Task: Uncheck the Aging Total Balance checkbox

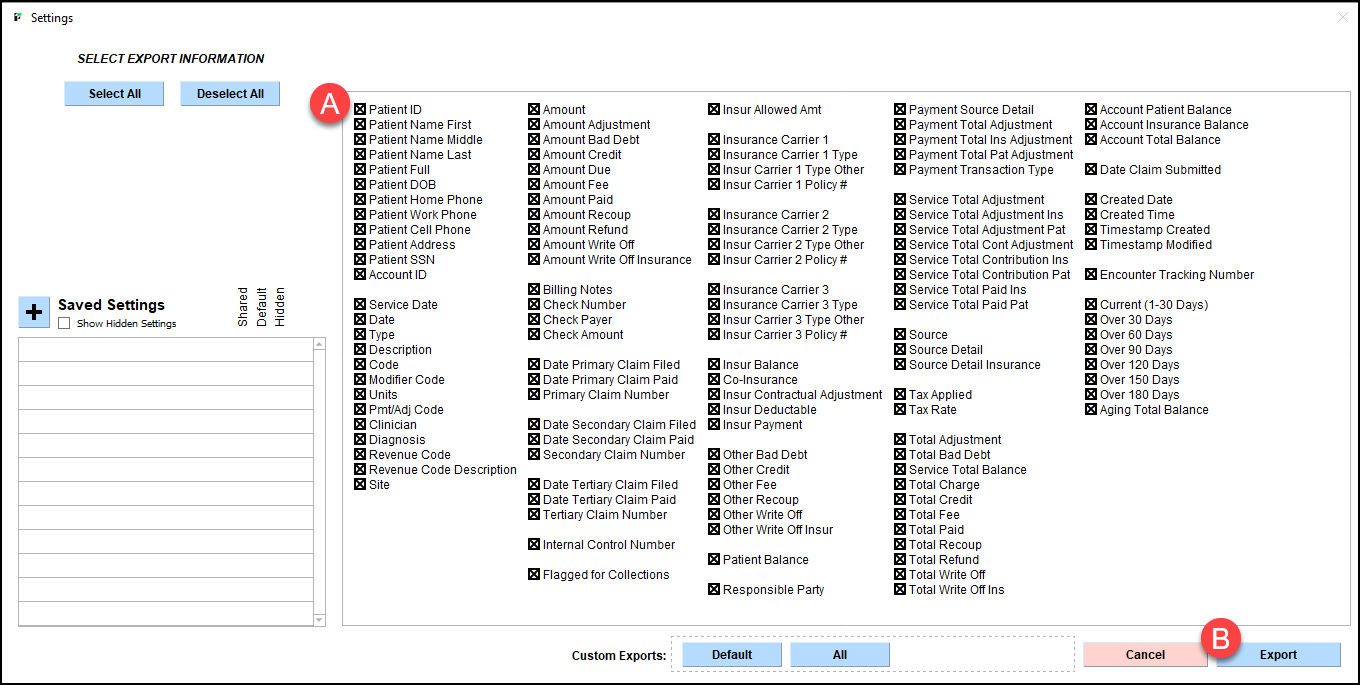Action: [x=1091, y=410]
